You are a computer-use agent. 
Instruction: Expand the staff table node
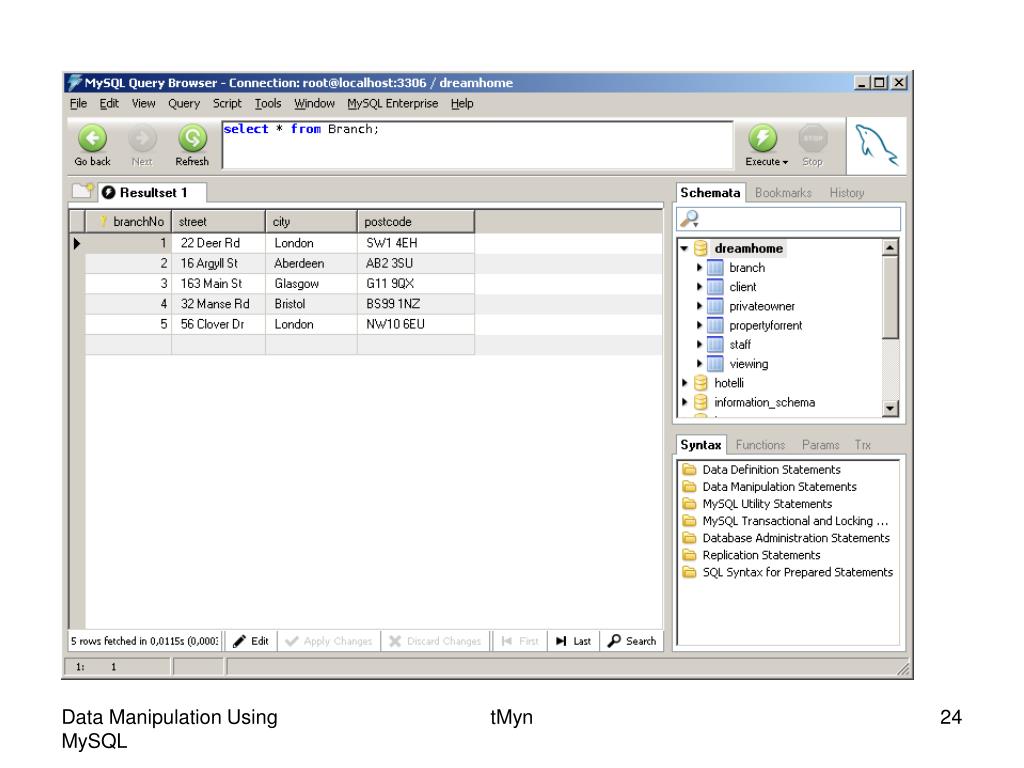tap(699, 345)
